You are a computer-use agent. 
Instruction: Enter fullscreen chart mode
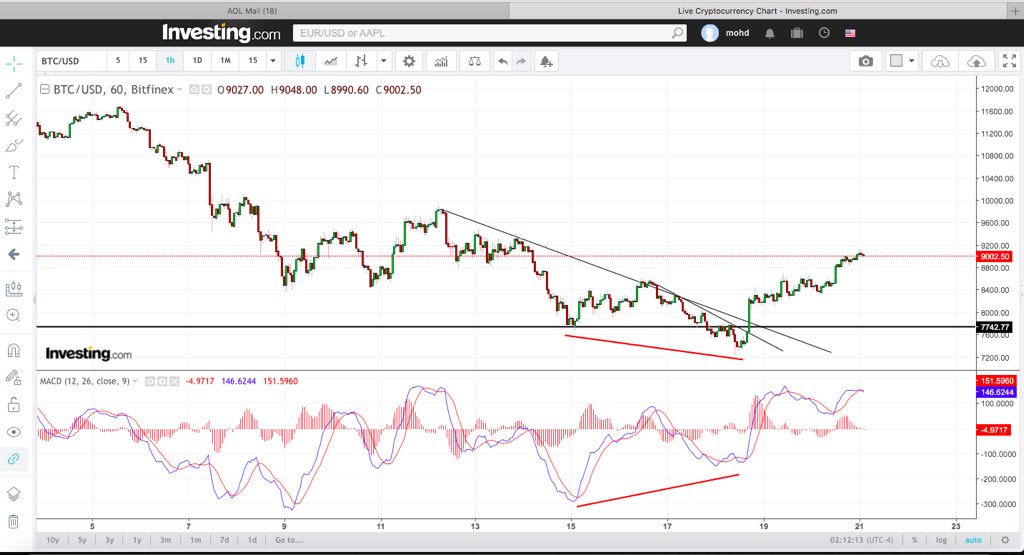click(x=1010, y=61)
